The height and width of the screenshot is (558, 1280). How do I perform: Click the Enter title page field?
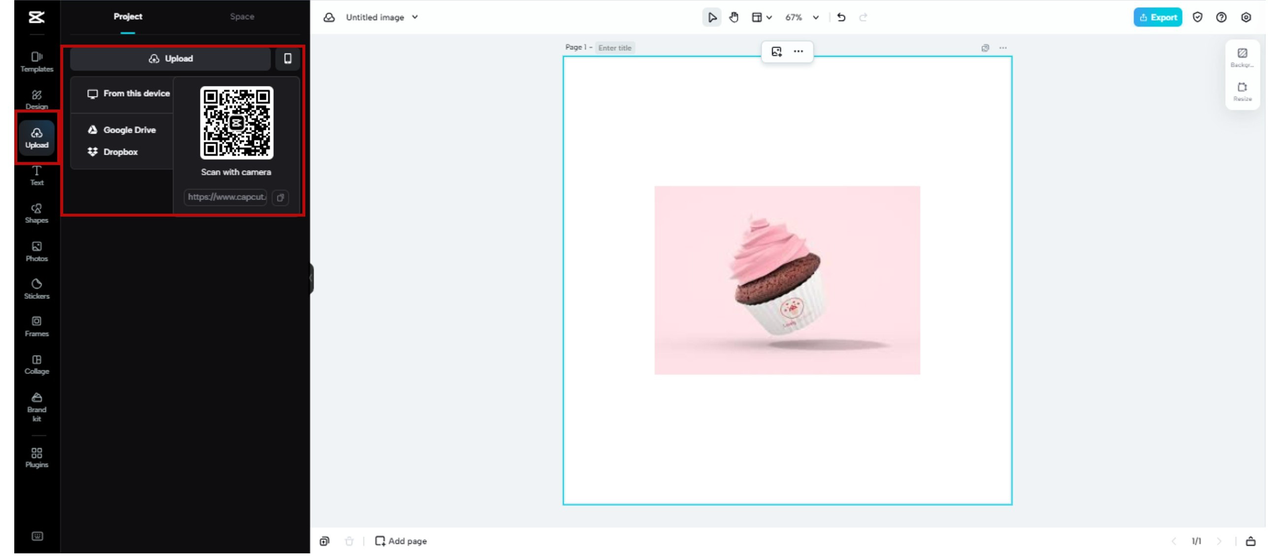(x=615, y=48)
